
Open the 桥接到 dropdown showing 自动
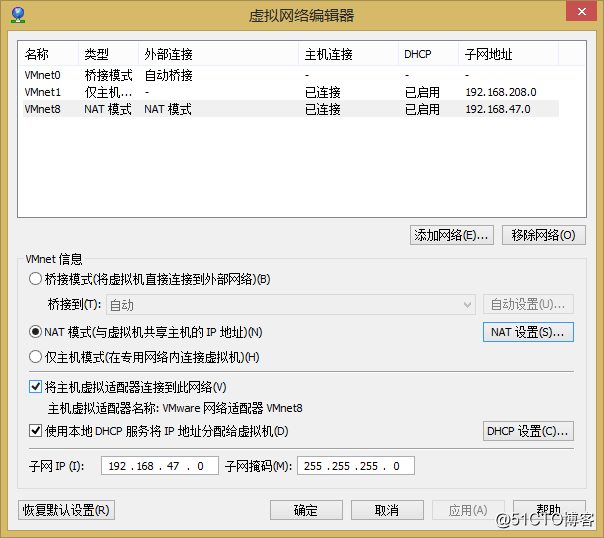291,305
